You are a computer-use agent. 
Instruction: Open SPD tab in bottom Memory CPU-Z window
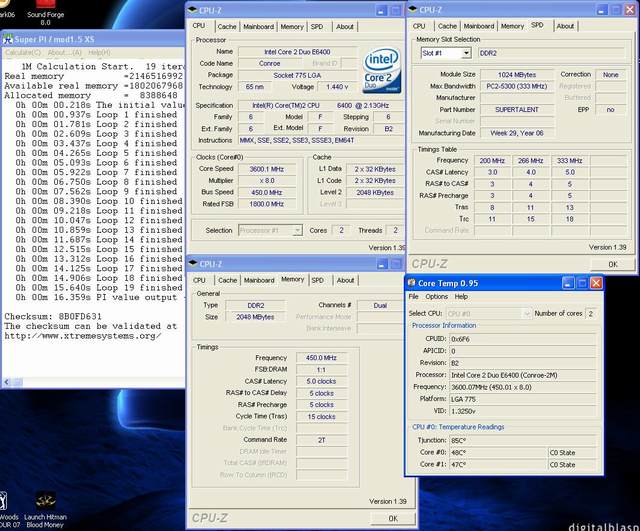tap(318, 280)
